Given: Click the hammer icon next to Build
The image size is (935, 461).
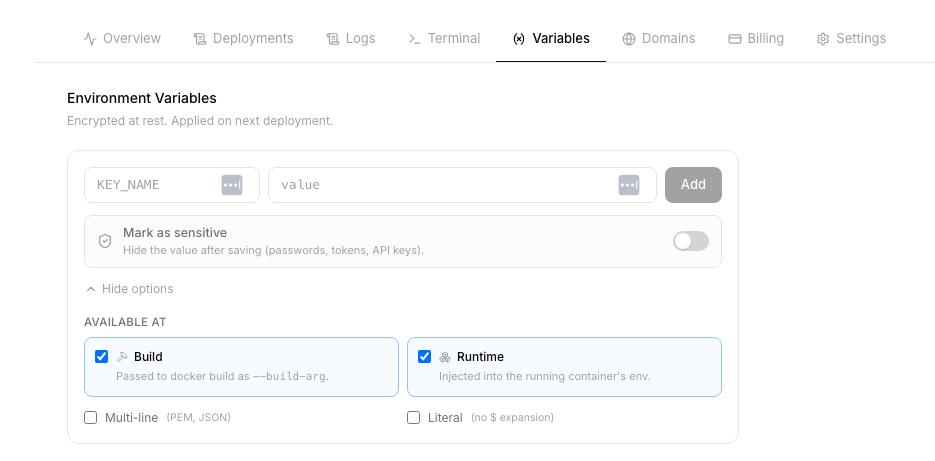Looking at the screenshot, I should (122, 357).
